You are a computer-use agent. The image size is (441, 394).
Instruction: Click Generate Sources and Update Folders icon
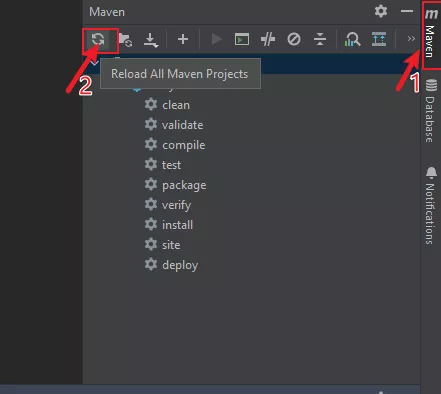(x=126, y=40)
